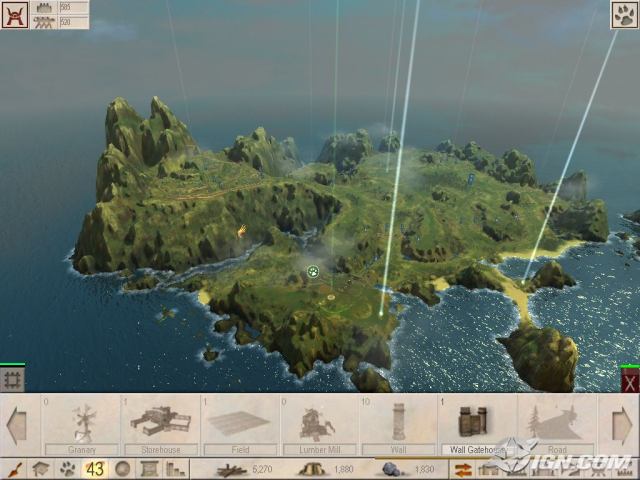This screenshot has height=480, width=640.
Task: Click the red Japanese helmet tribe emblem
Action: point(15,15)
